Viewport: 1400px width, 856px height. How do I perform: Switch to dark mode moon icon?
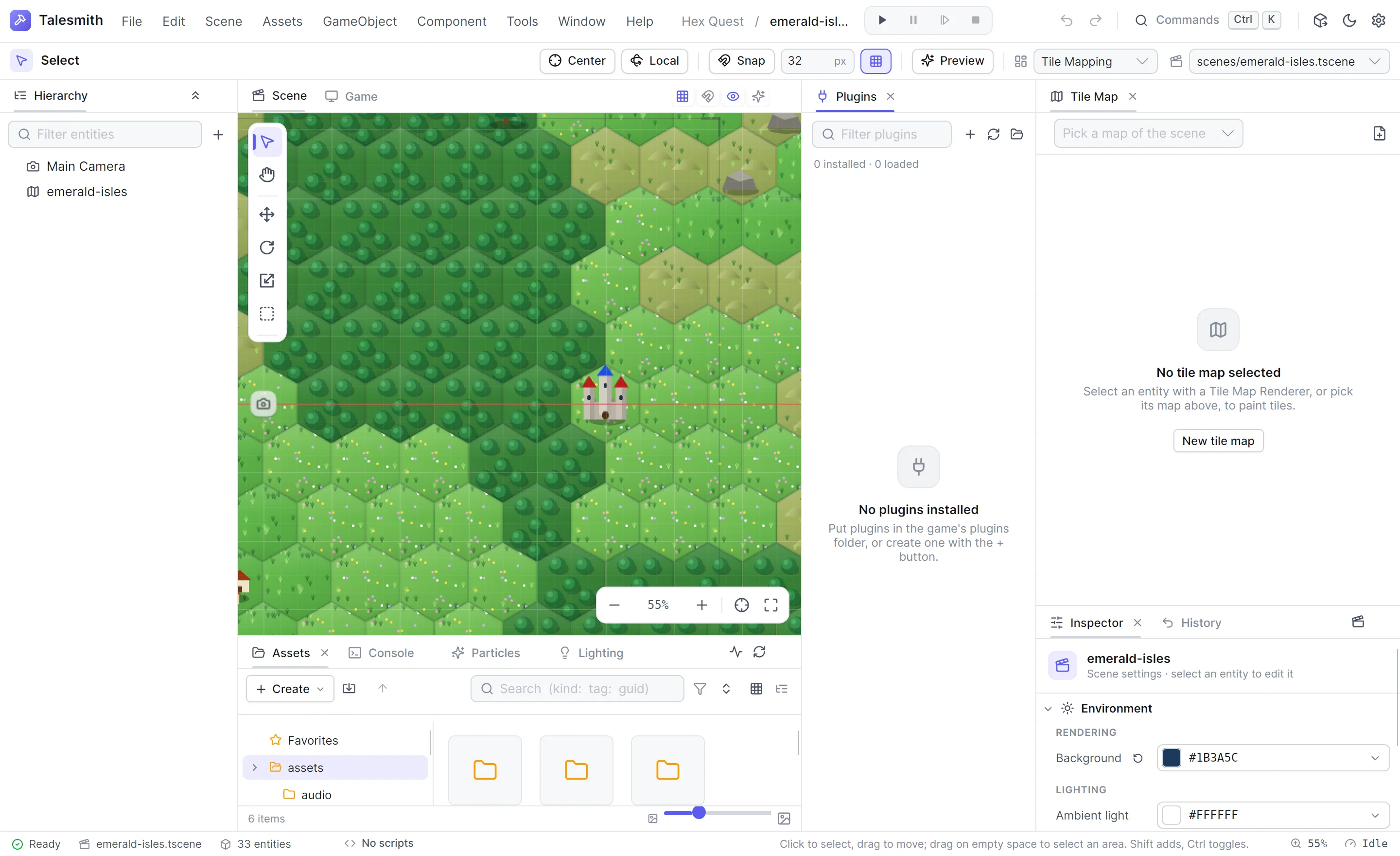[x=1349, y=20]
